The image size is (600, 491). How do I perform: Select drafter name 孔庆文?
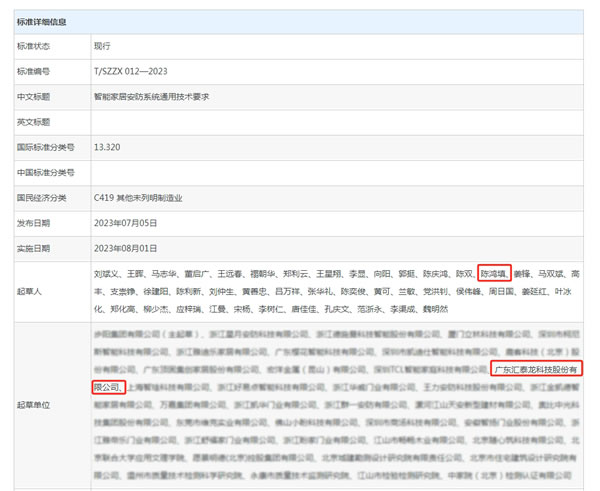coord(336,309)
